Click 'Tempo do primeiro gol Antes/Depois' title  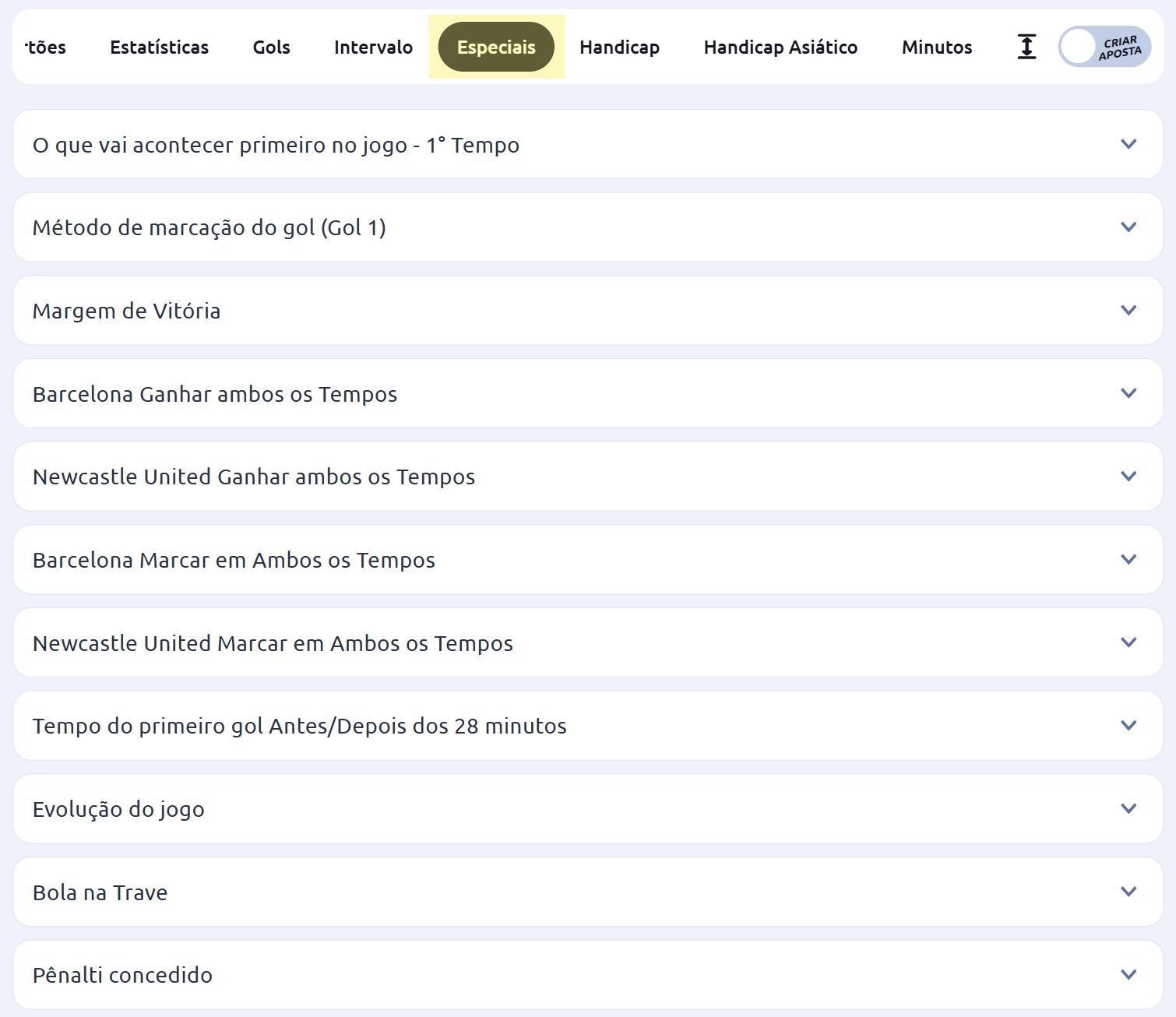point(300,726)
